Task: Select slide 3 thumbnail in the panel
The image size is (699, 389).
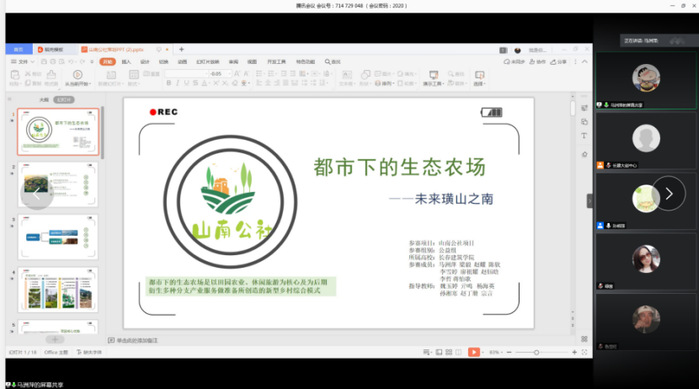Action: [x=58, y=237]
